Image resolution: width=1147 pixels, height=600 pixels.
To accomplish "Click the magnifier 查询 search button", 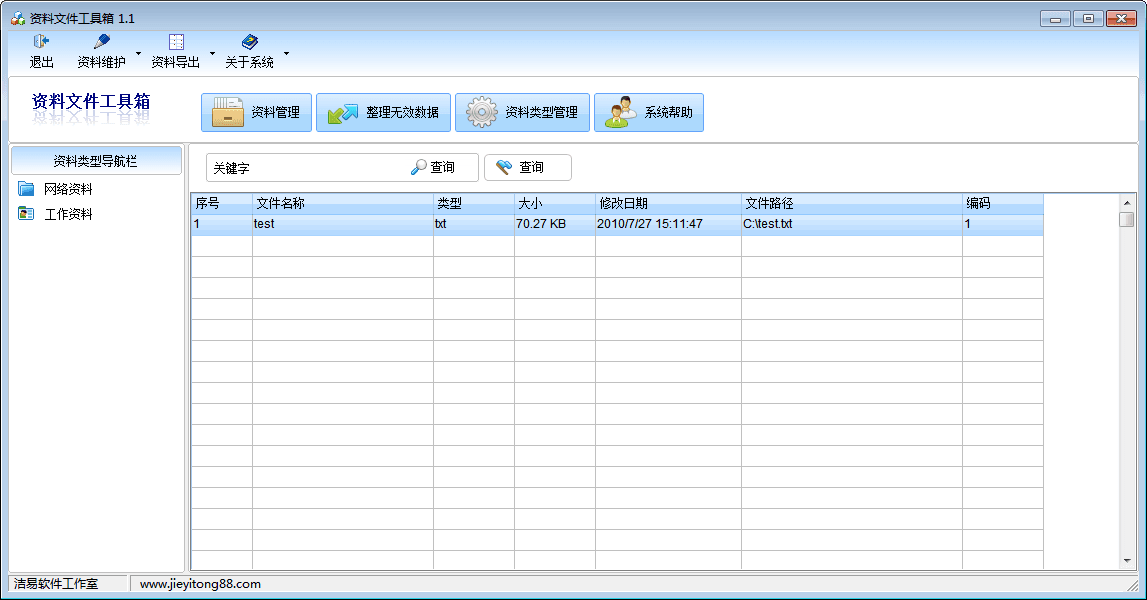I will click(x=433, y=168).
